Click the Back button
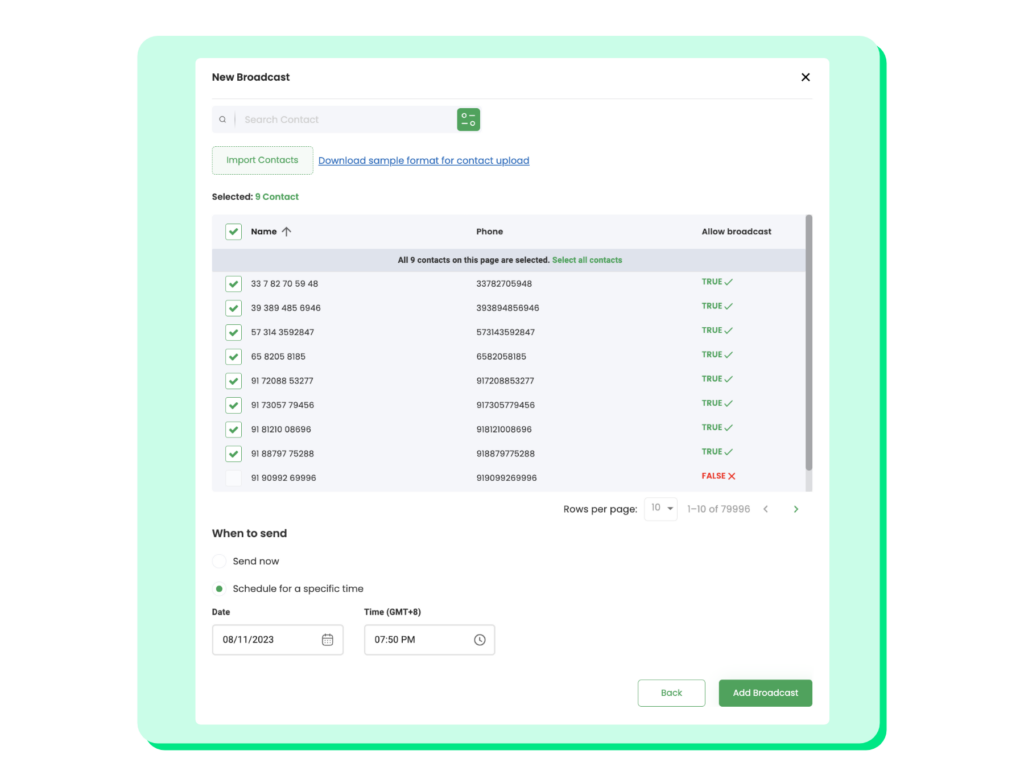 [671, 693]
